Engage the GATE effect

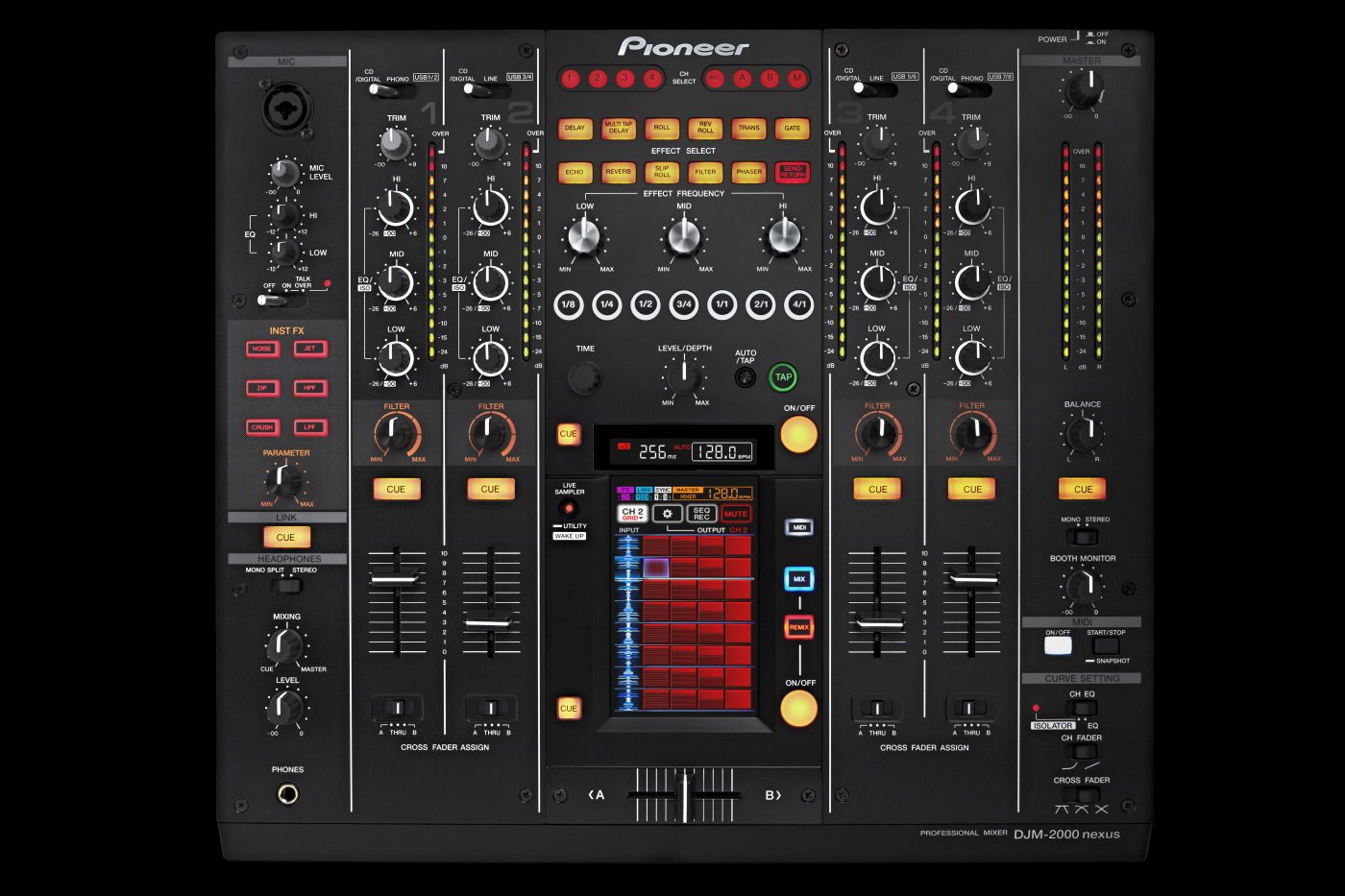click(x=794, y=128)
